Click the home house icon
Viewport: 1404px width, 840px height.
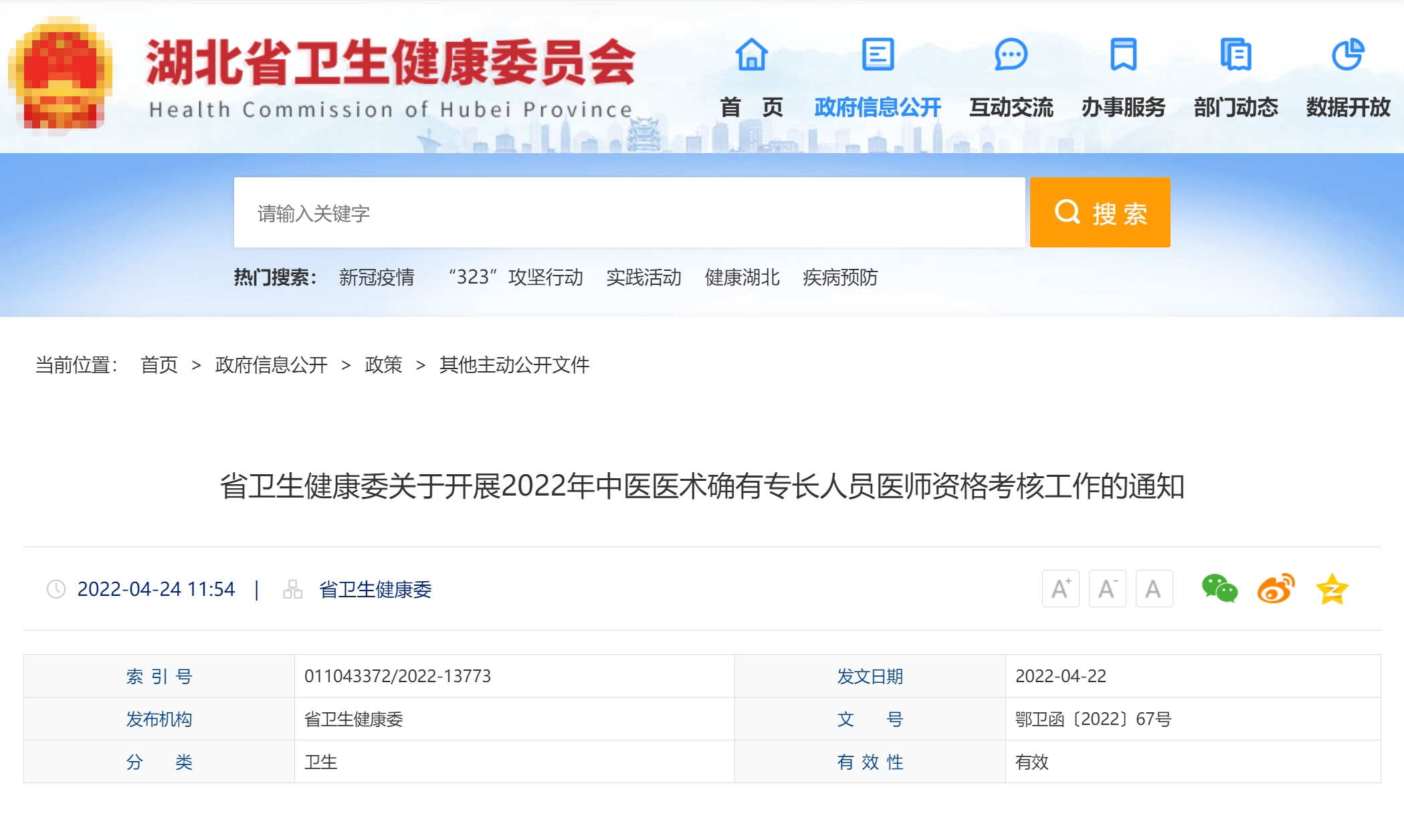[x=751, y=54]
